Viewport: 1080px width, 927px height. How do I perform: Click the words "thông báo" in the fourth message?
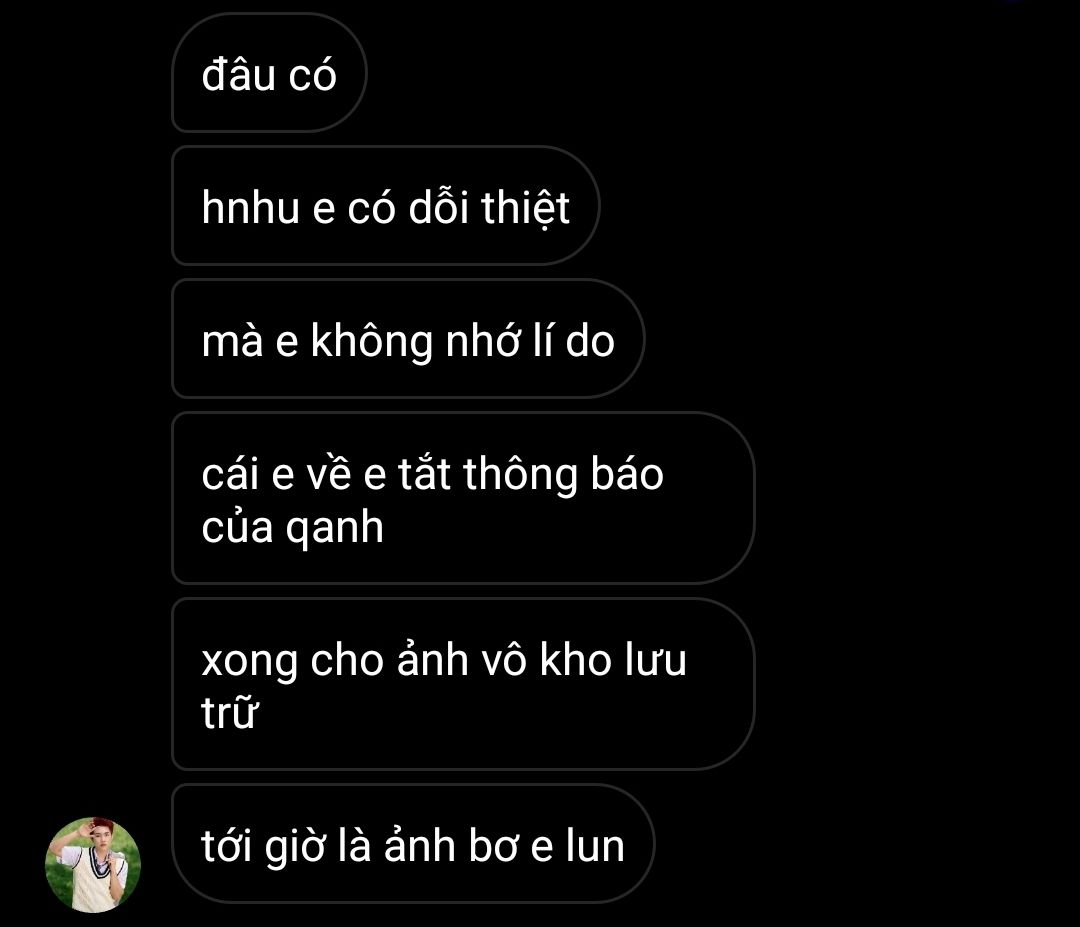(563, 475)
